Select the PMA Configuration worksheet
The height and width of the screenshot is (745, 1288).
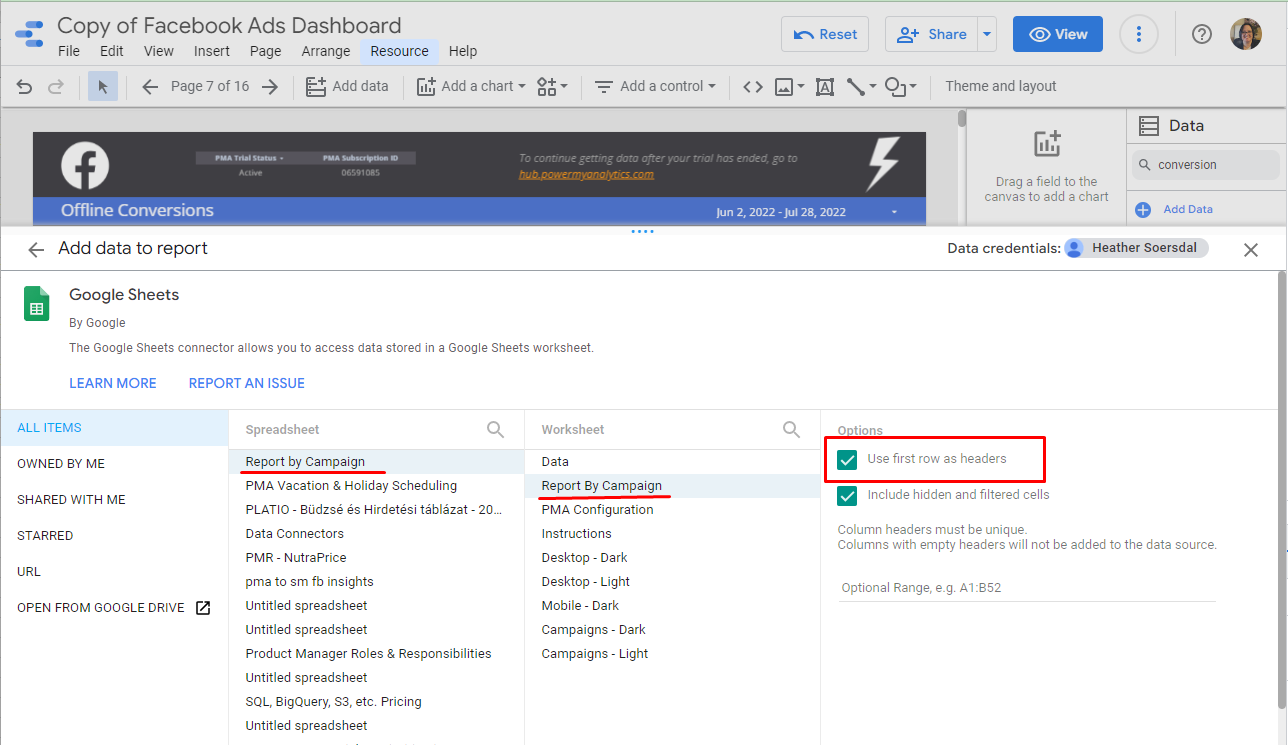point(597,510)
